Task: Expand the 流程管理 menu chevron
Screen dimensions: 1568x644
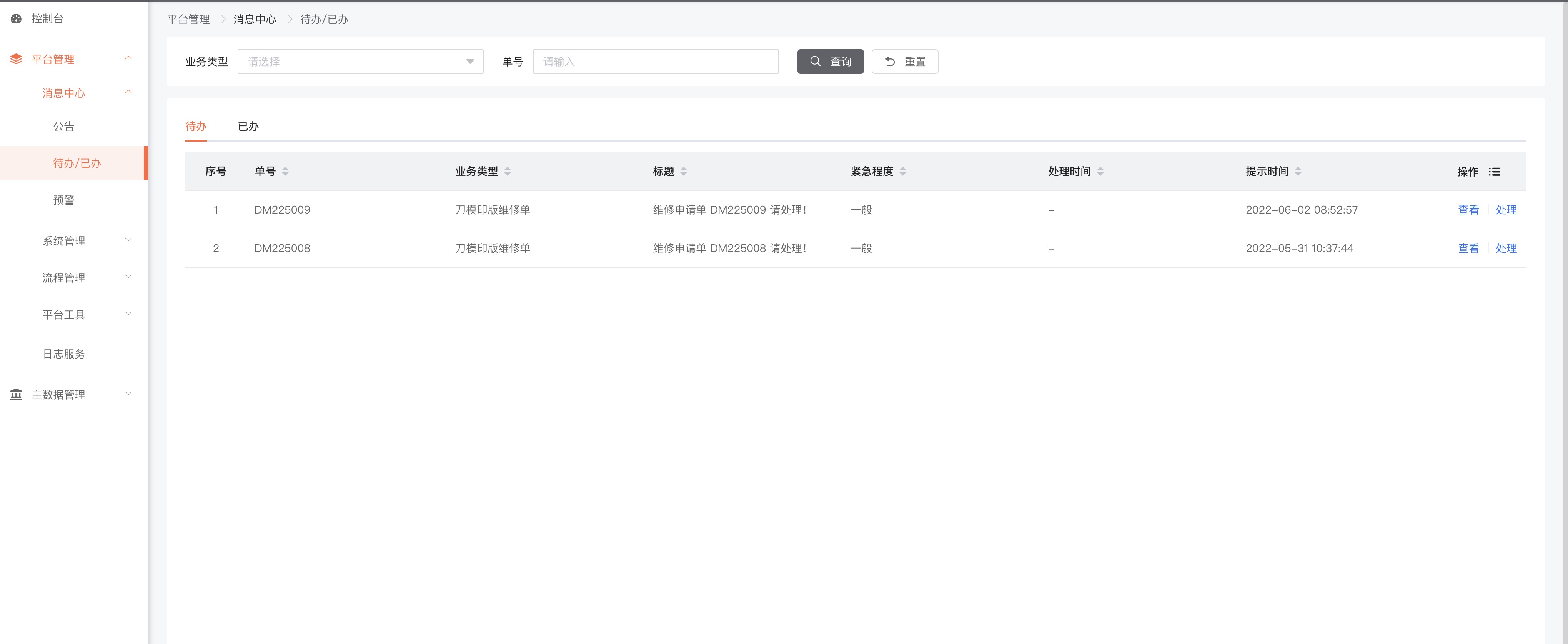Action: [128, 277]
